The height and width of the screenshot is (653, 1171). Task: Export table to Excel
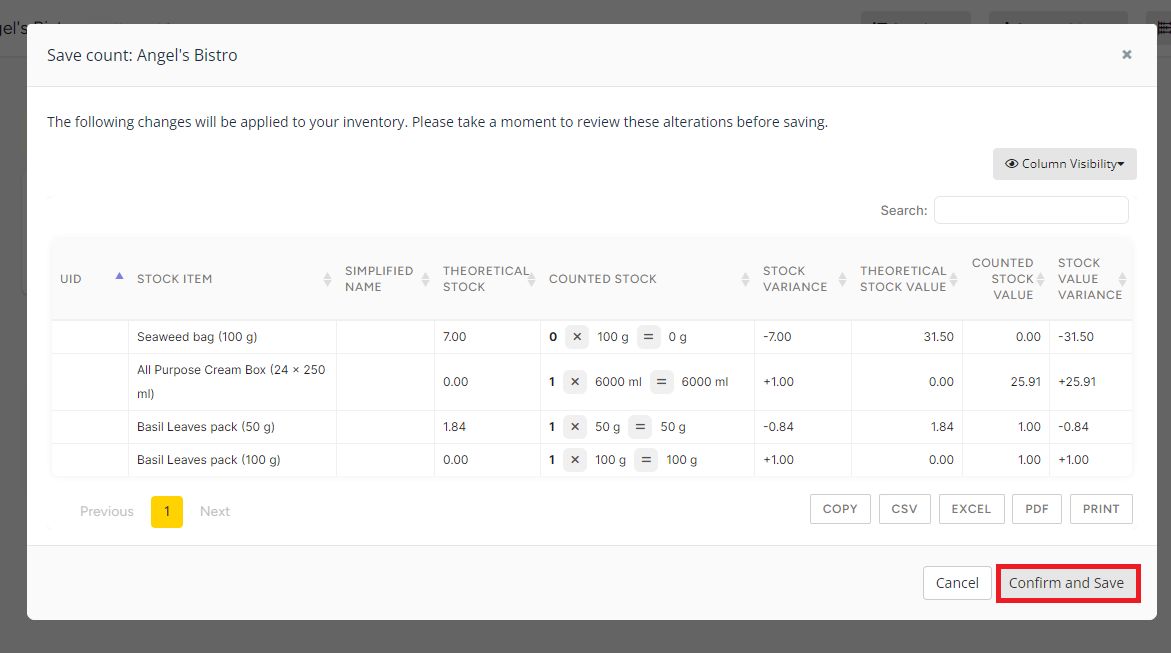point(970,509)
